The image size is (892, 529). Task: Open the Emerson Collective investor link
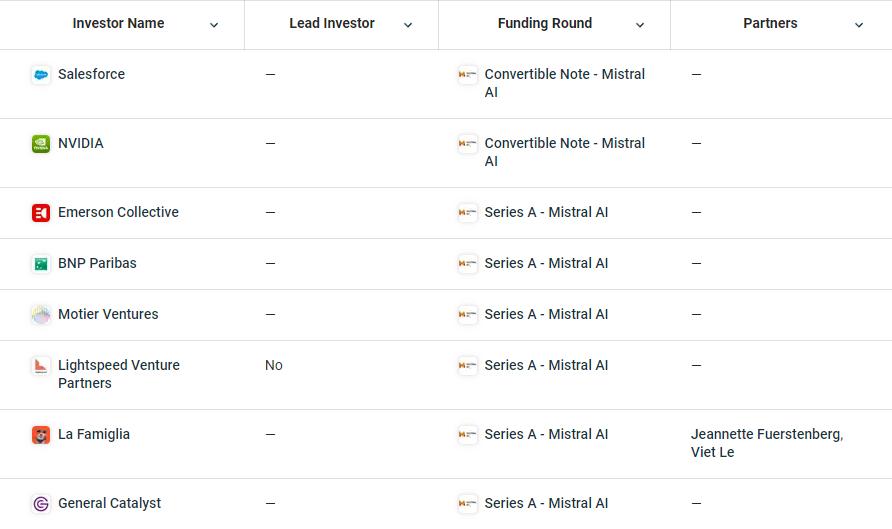tap(118, 212)
